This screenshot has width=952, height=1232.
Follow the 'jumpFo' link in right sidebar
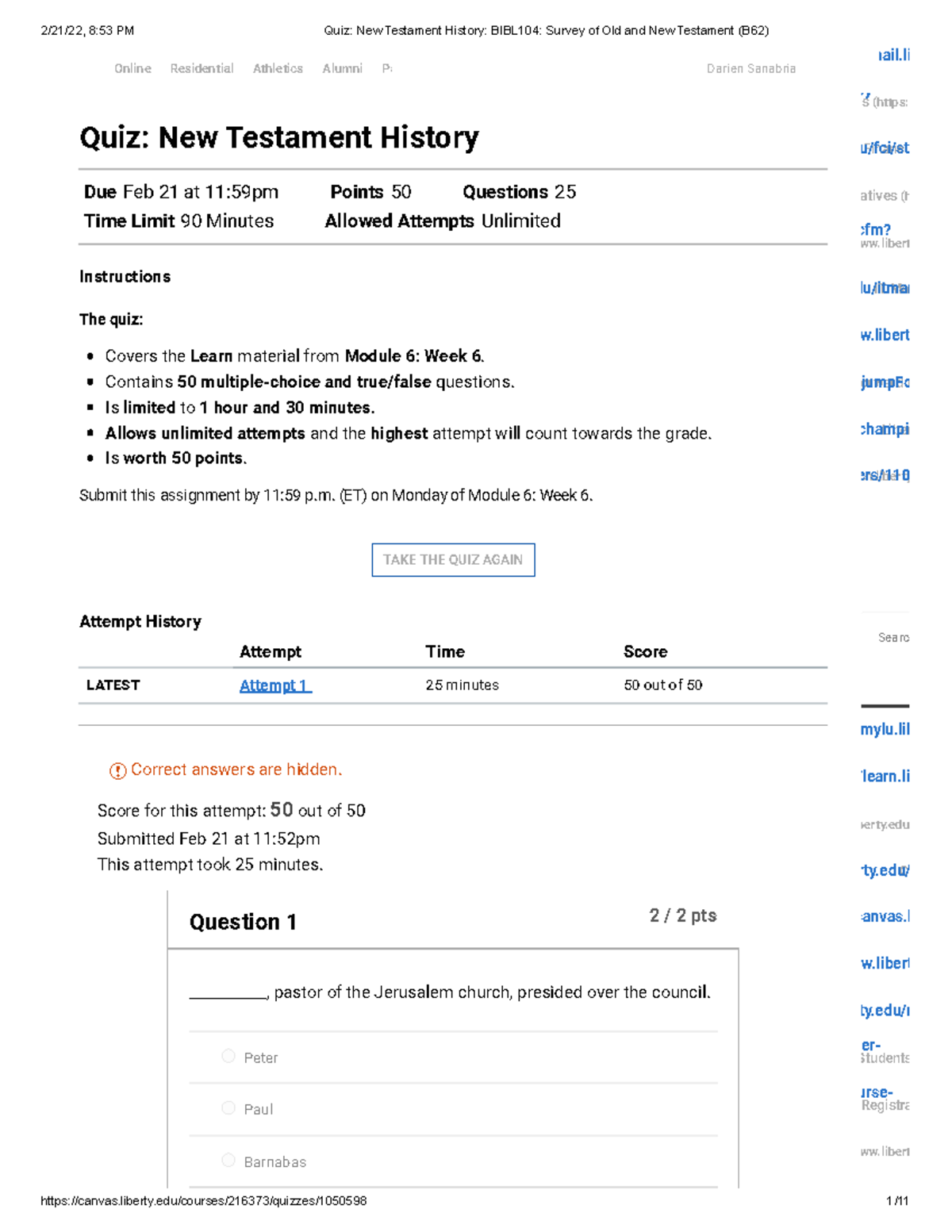point(885,382)
